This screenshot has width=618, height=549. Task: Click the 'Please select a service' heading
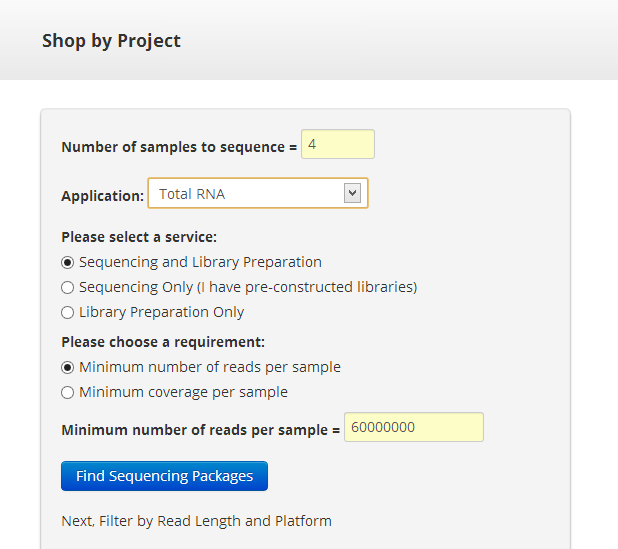139,237
